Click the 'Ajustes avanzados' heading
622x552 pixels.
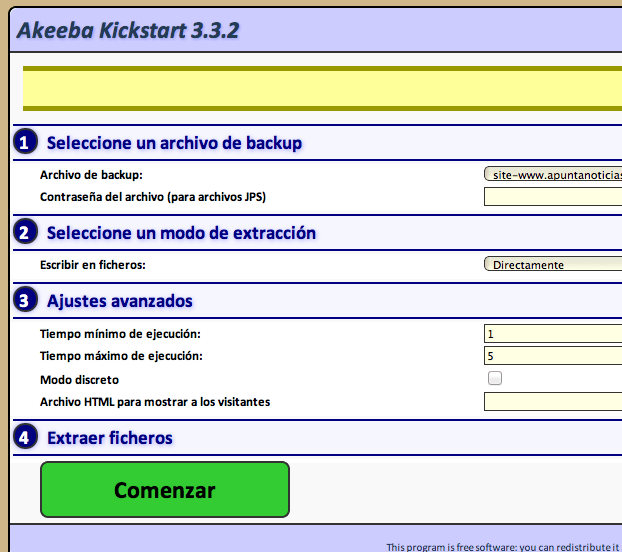pyautogui.click(x=120, y=301)
